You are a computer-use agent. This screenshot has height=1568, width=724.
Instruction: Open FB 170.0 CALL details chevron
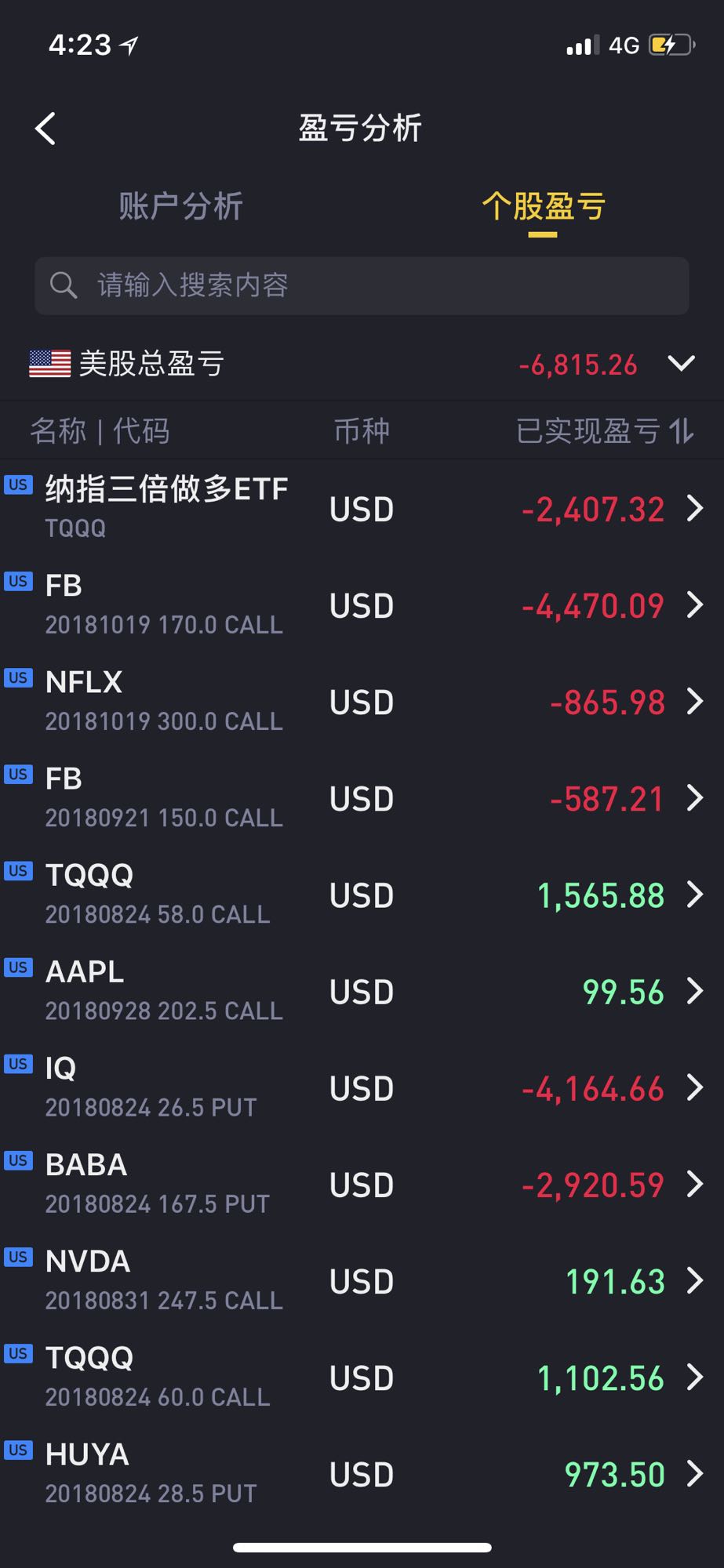coord(694,604)
